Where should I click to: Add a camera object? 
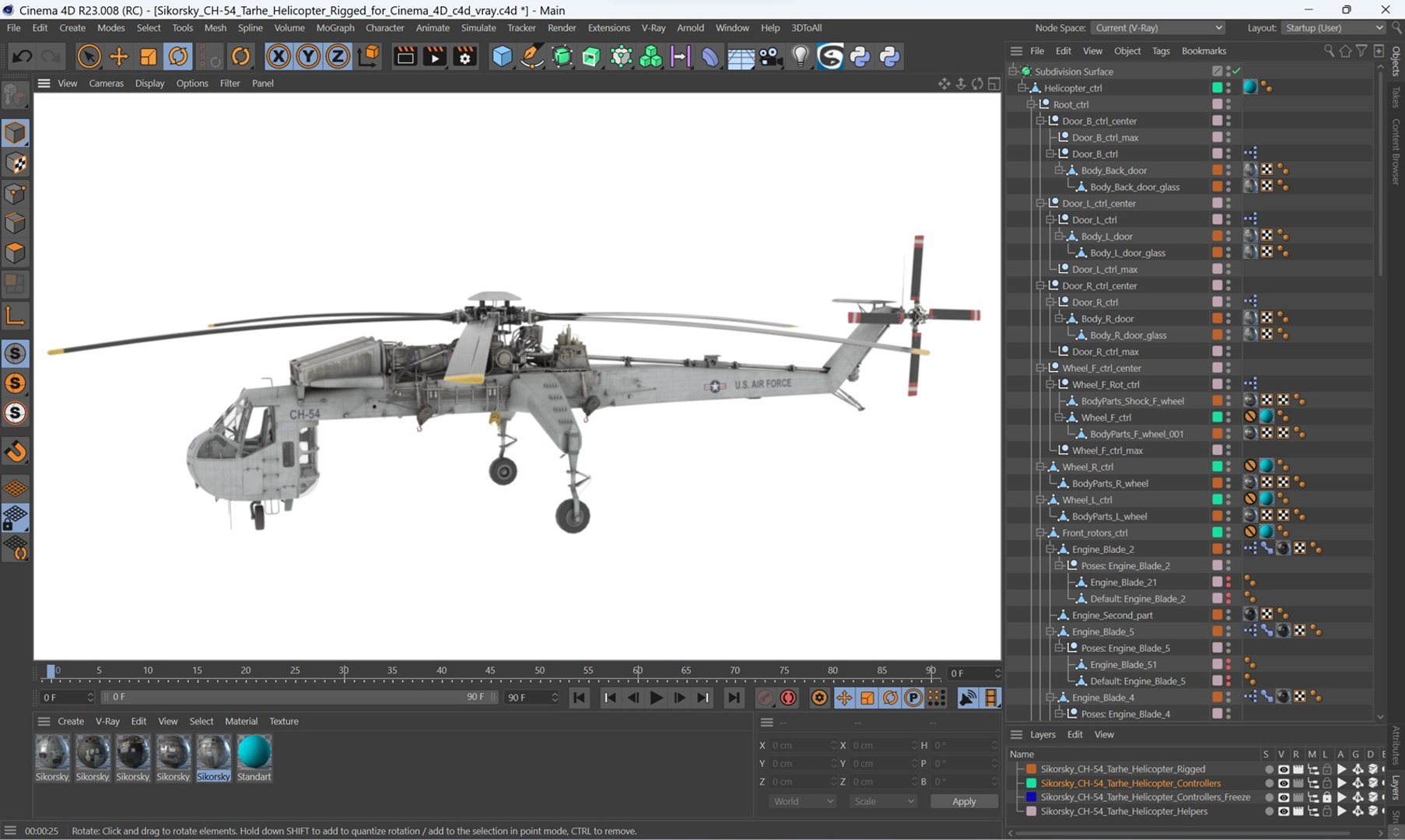770,56
